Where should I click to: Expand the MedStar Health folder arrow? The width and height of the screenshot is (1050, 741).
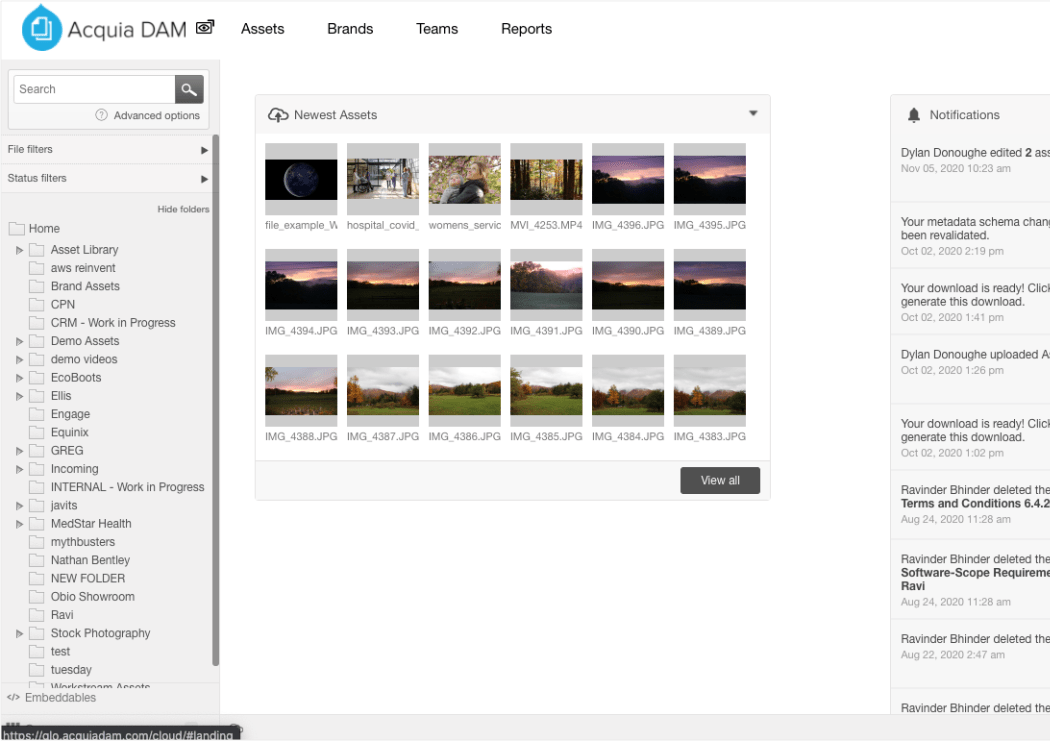click(20, 524)
